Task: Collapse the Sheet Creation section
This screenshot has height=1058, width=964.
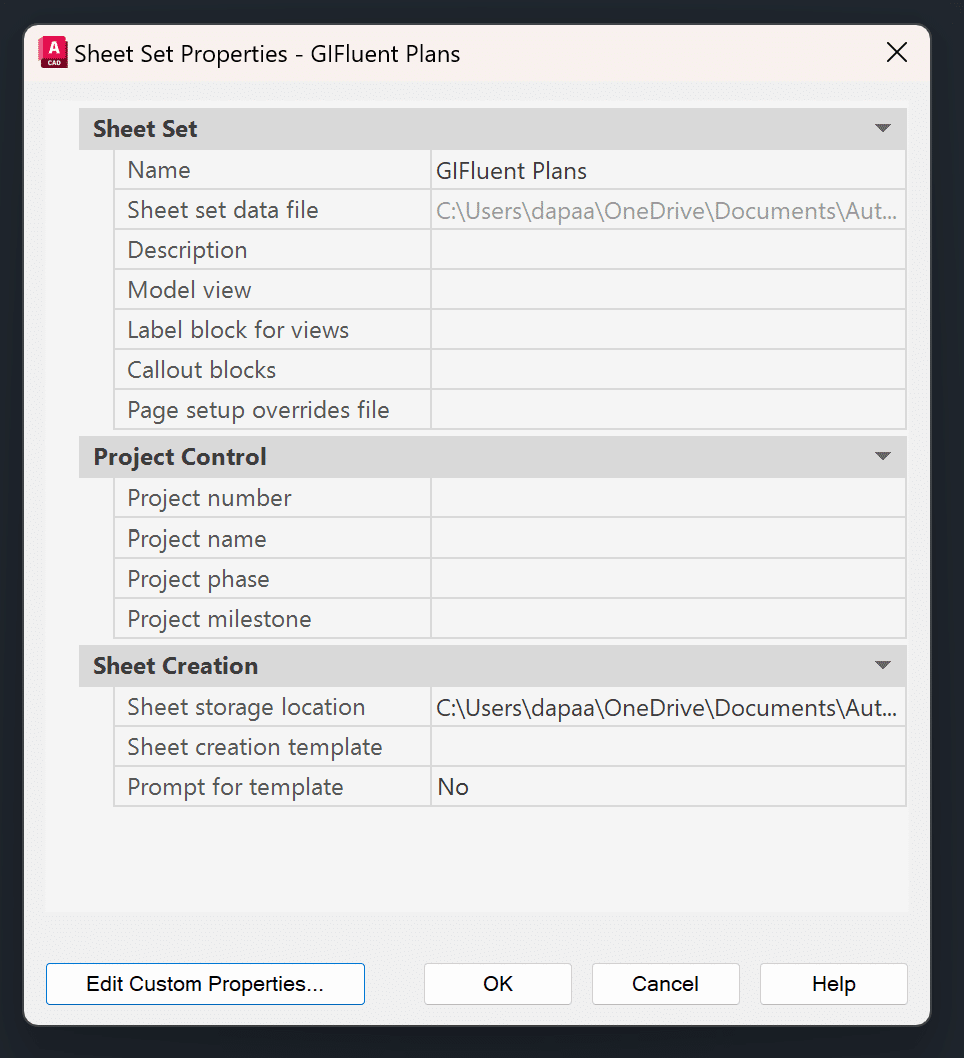Action: point(882,666)
